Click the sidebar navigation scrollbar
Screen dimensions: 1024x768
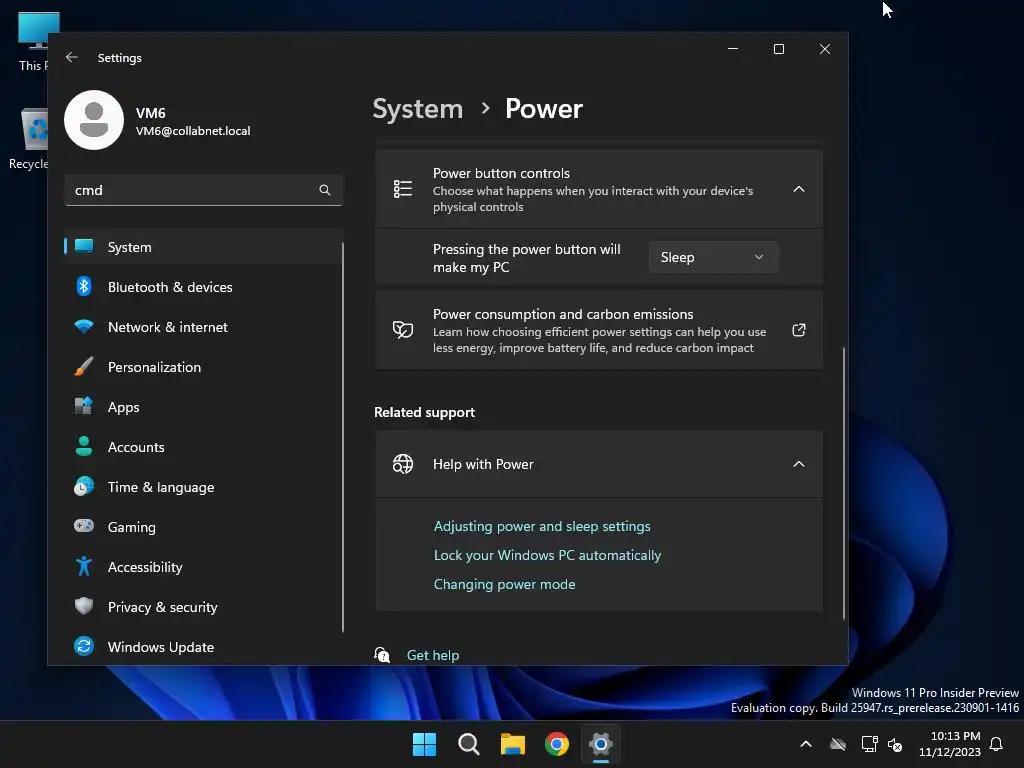(342, 436)
